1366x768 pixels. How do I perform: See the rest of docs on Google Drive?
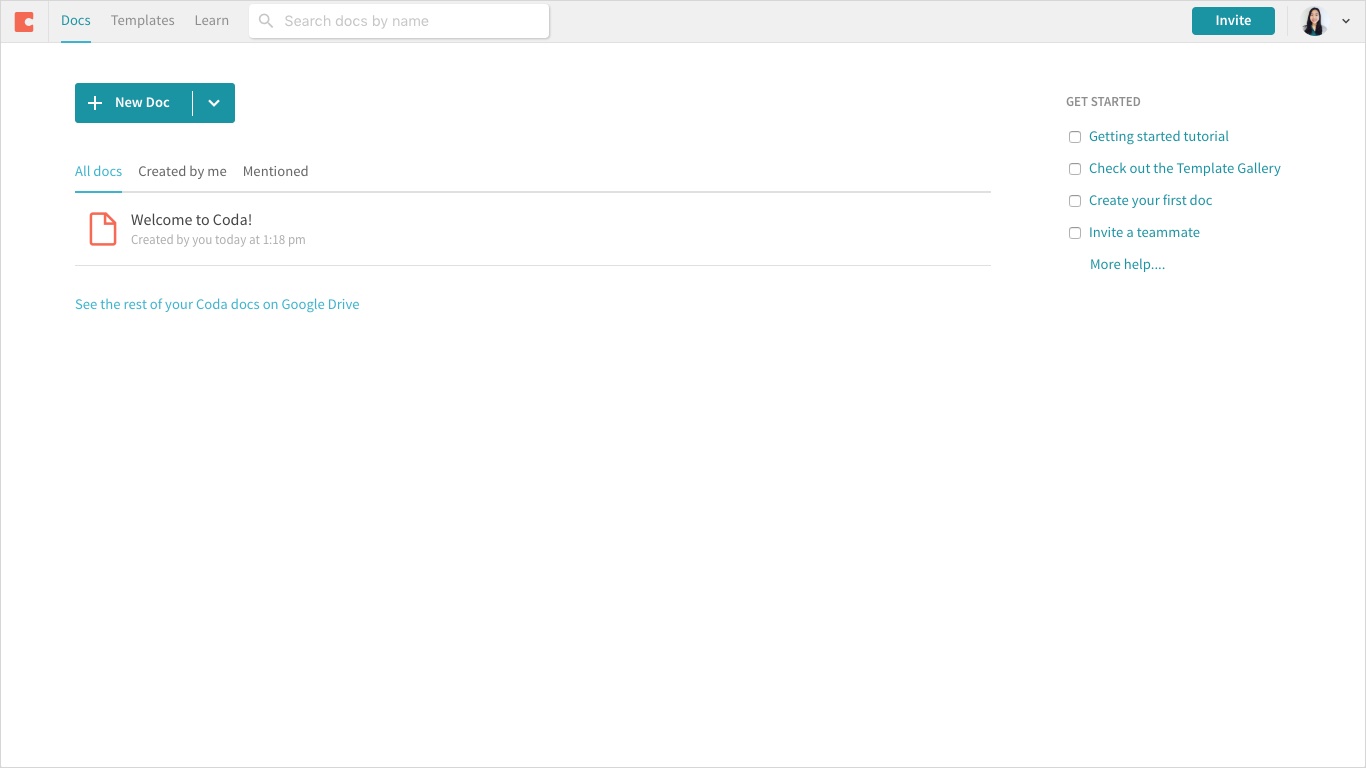[217, 305]
